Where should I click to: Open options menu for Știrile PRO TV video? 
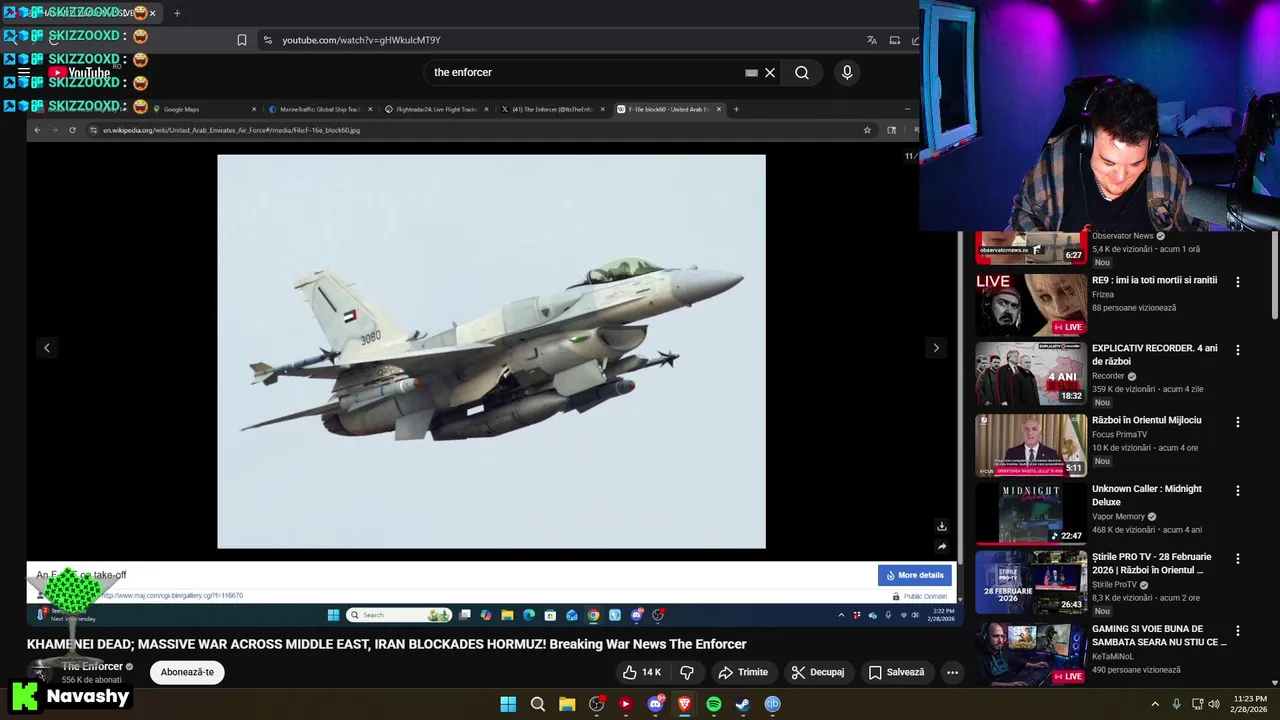1237,559
